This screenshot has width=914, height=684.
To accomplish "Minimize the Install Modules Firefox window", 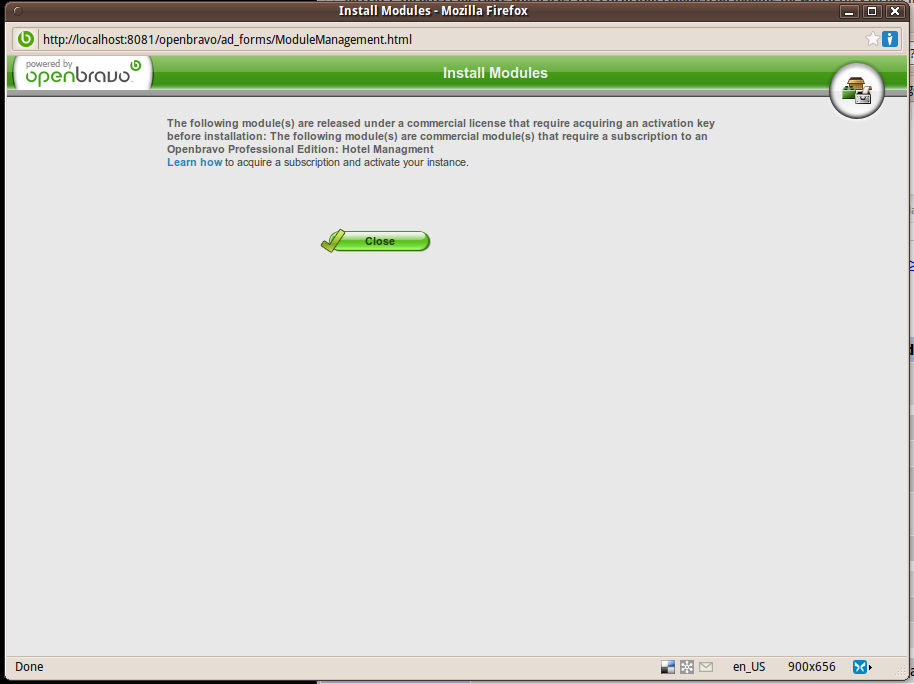I will click(x=849, y=11).
